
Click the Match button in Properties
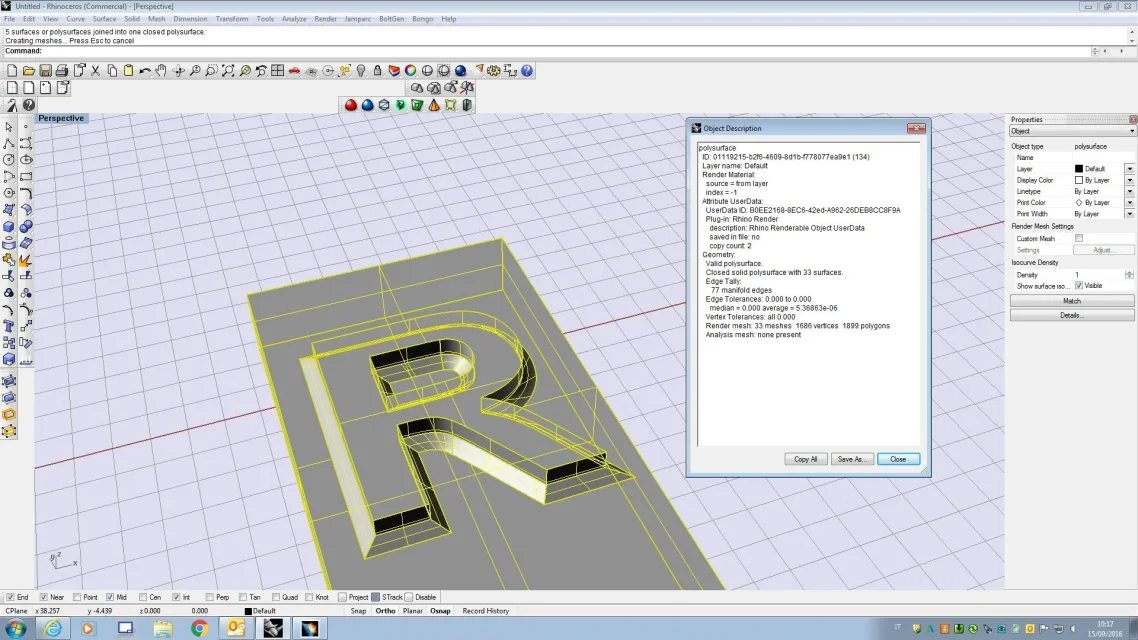point(1072,301)
